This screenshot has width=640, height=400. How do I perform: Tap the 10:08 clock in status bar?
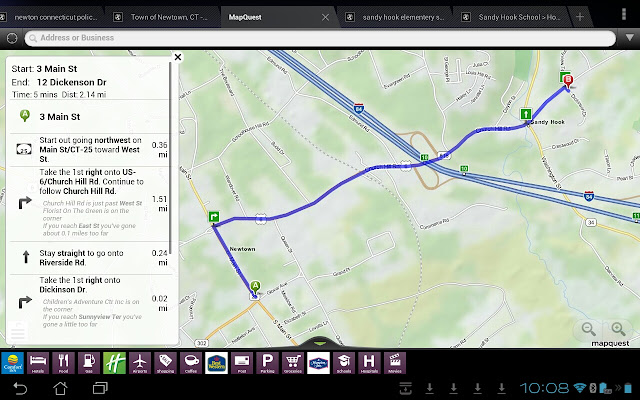(x=544, y=388)
